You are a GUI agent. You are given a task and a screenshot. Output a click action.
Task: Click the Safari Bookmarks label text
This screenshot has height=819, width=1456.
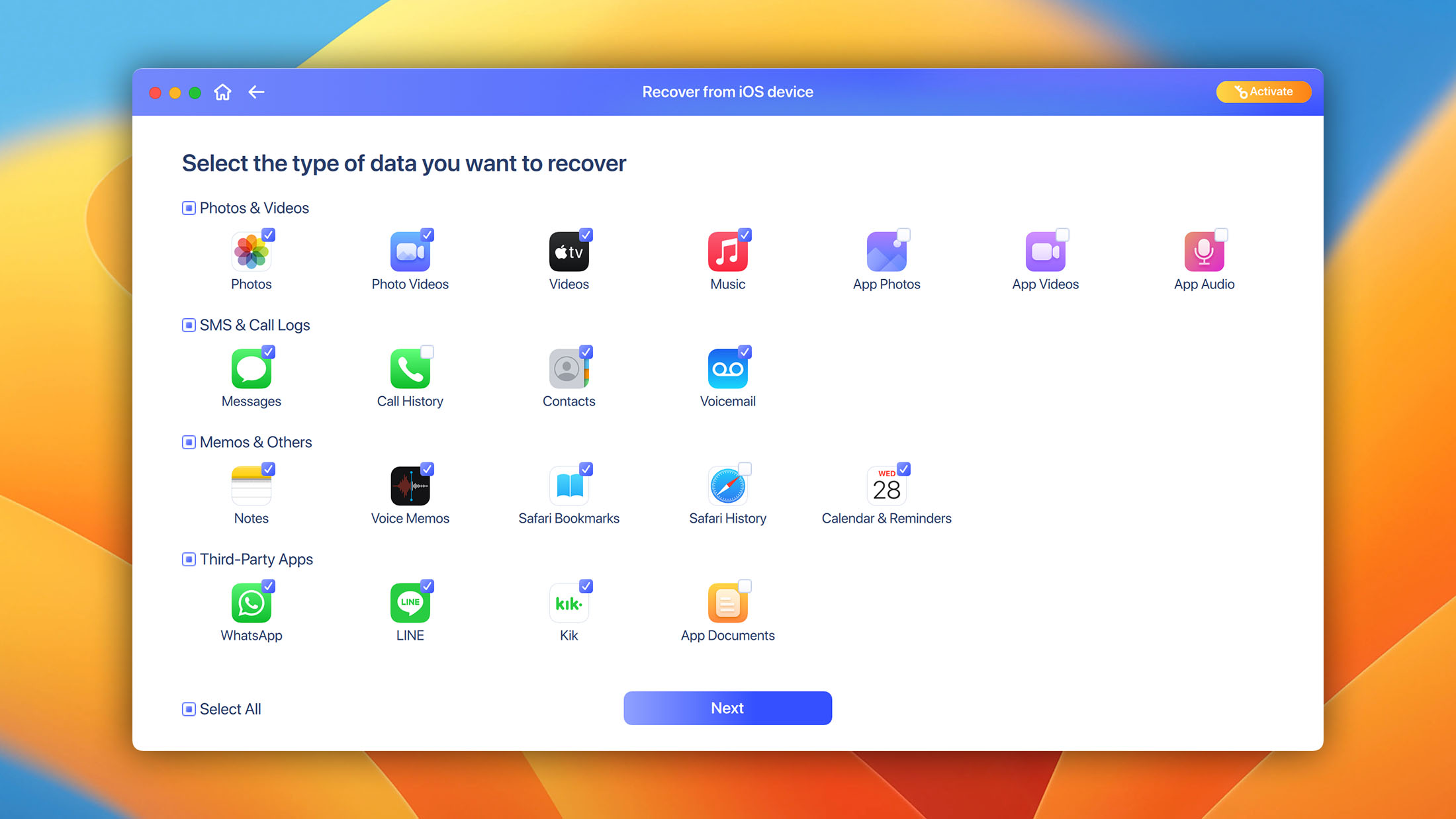pos(569,519)
